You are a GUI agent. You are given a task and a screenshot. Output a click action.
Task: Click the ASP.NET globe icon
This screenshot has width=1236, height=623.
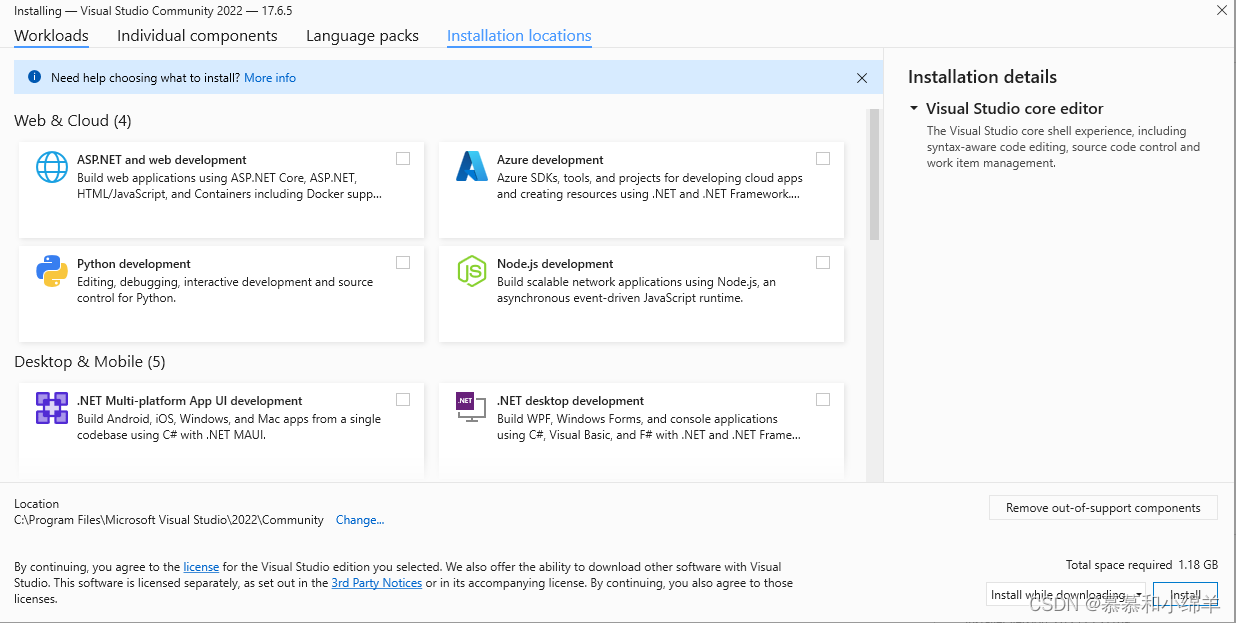point(52,167)
